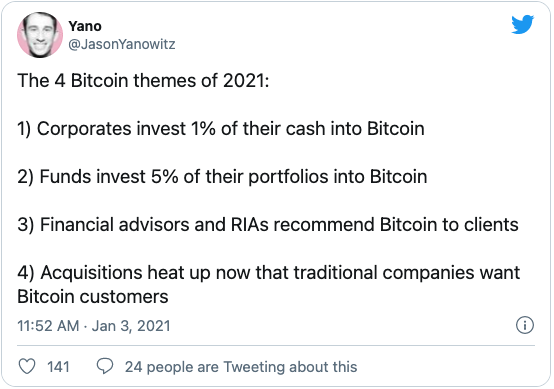This screenshot has height=389, width=554.
Task: Click the heading 'The 4 Bitcoin themes of 2021'
Action: (143, 81)
